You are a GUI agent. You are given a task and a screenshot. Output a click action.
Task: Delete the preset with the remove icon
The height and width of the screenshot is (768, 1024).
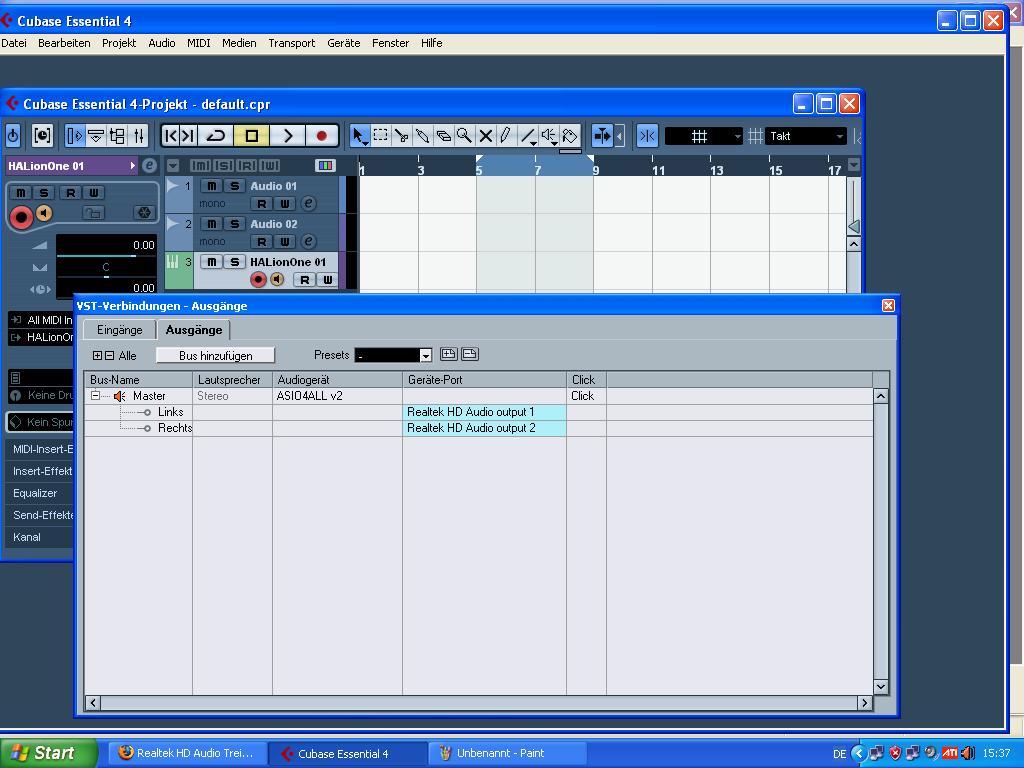point(470,355)
